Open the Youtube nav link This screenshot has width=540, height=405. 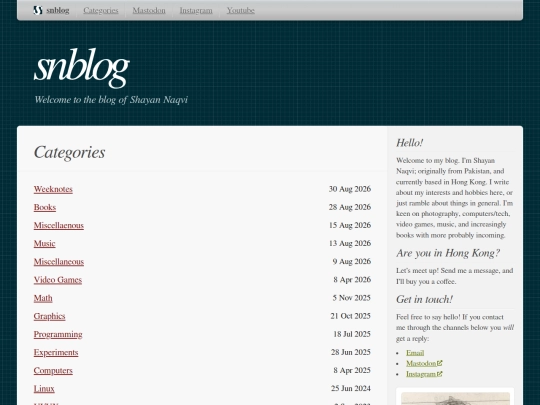coord(240,10)
